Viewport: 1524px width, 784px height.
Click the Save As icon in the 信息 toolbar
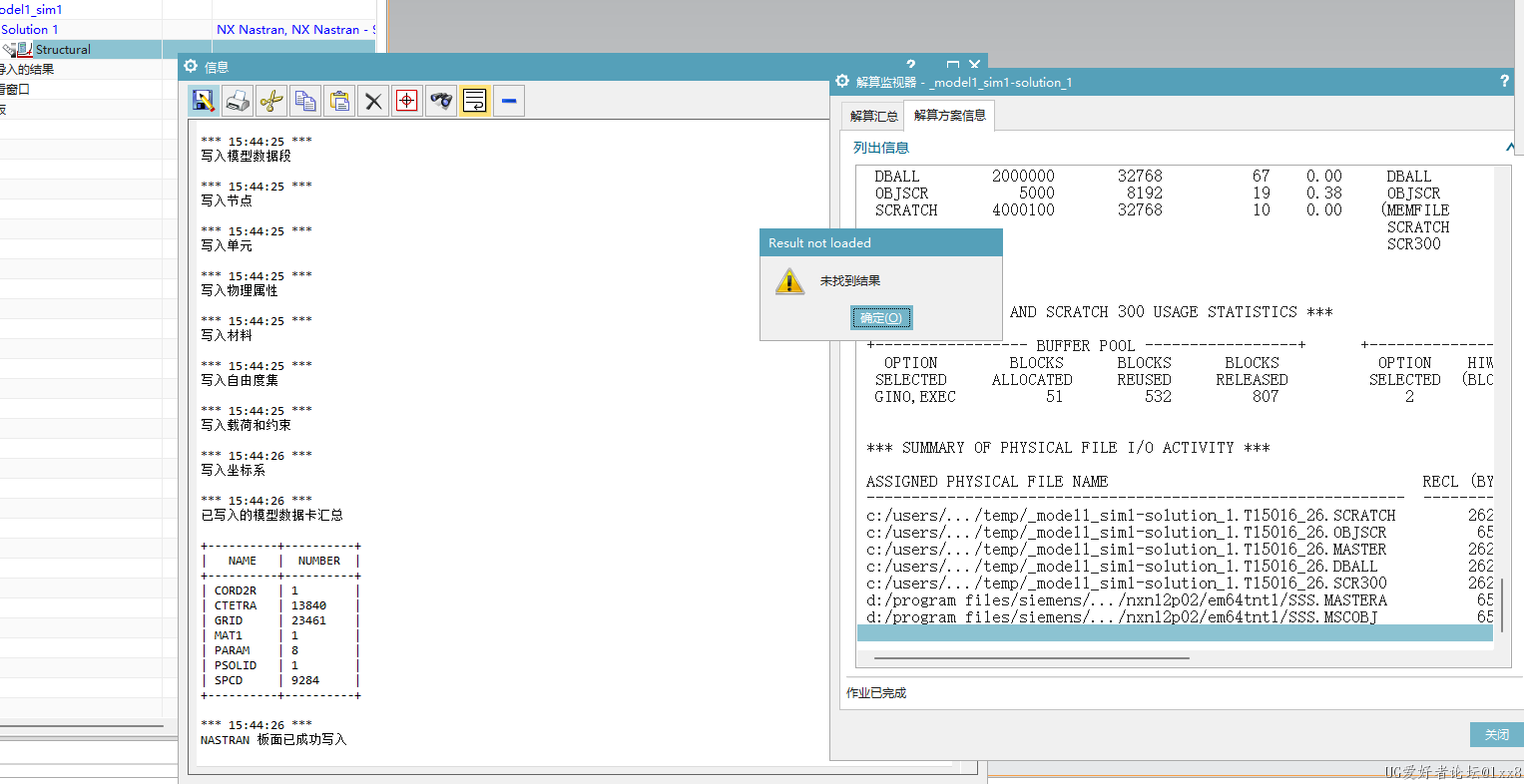[204, 101]
